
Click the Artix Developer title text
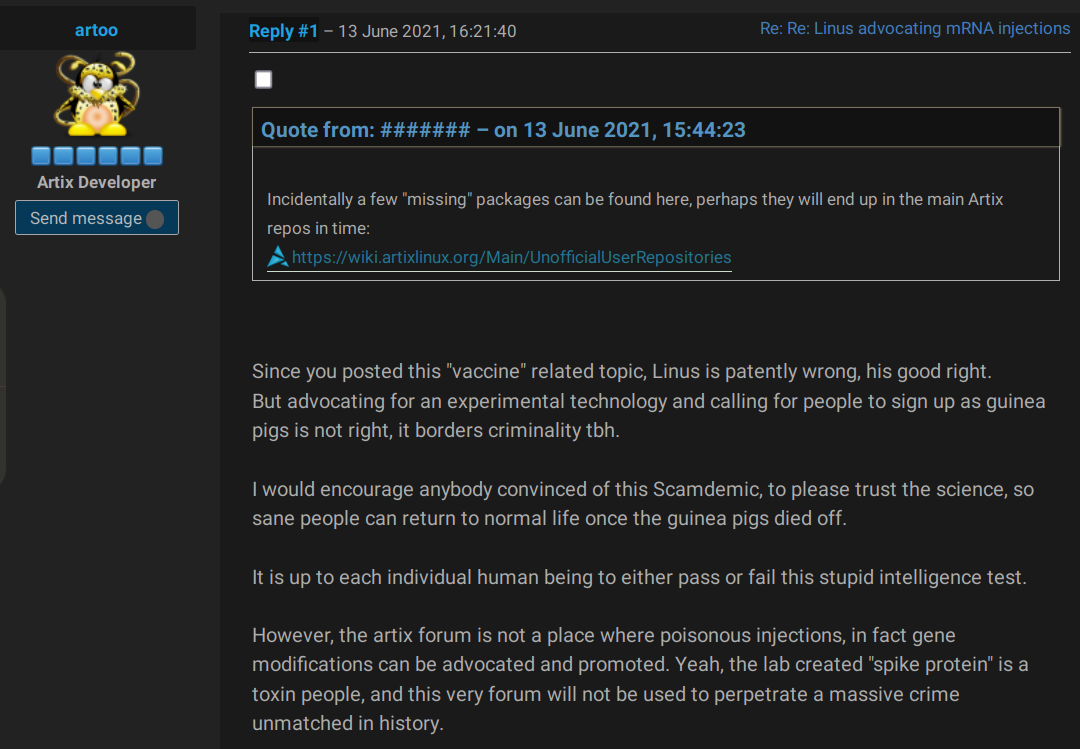(96, 182)
